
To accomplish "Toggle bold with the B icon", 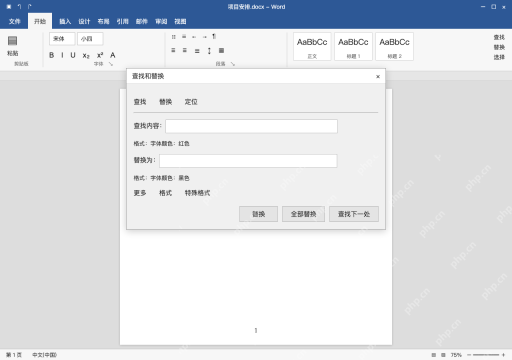I will point(51,55).
